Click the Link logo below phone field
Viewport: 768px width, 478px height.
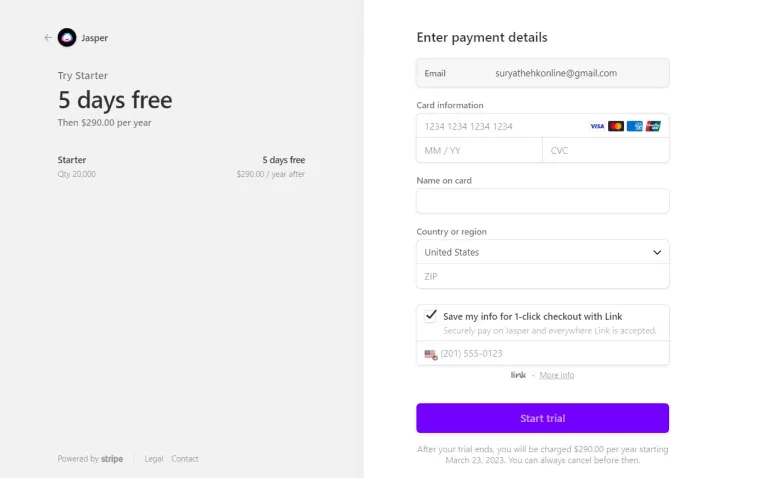click(x=518, y=375)
